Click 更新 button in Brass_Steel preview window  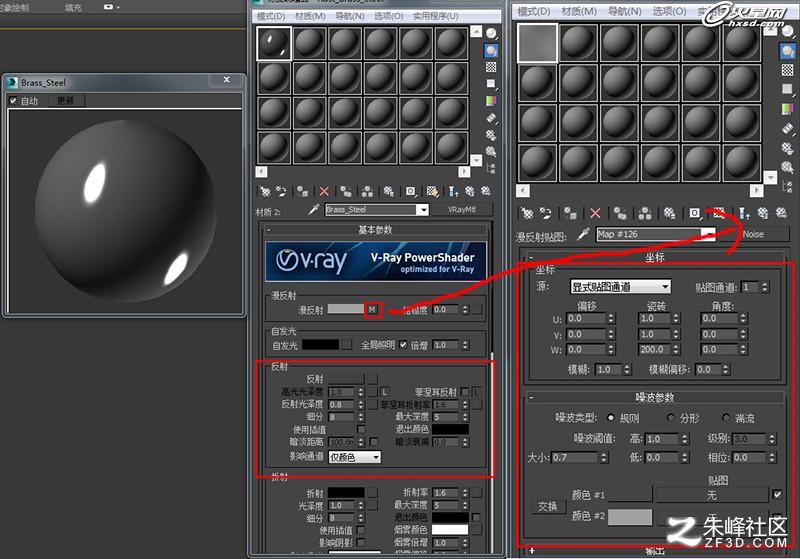click(x=66, y=101)
